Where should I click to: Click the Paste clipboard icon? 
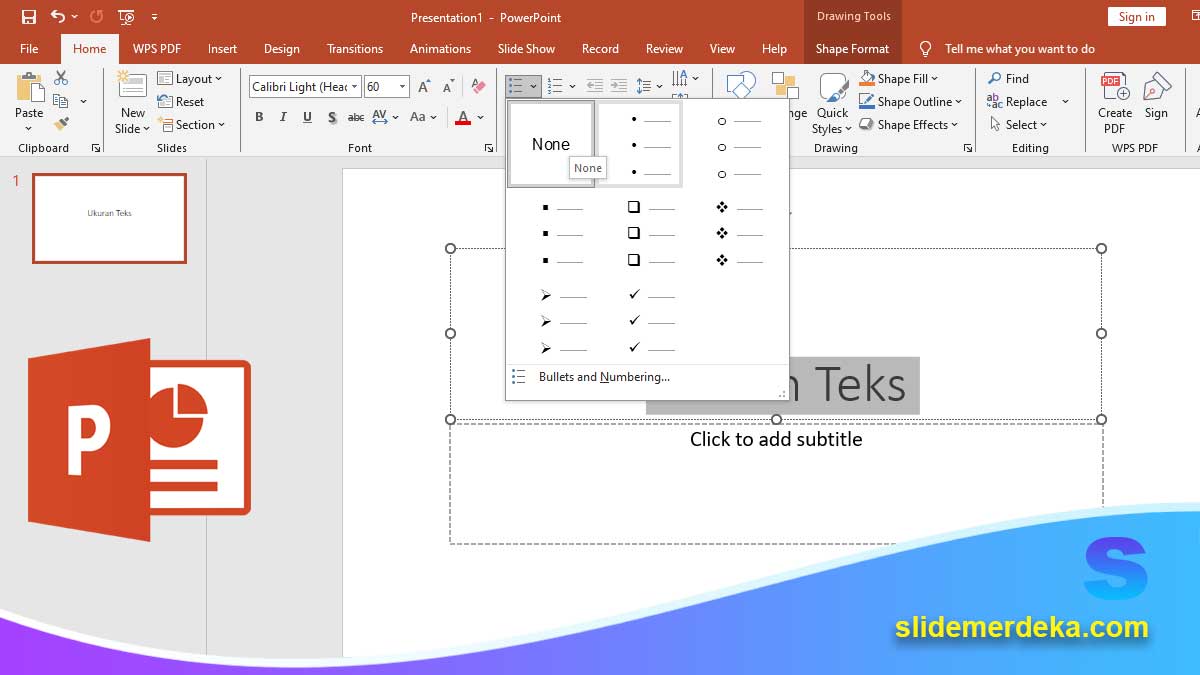[x=29, y=87]
